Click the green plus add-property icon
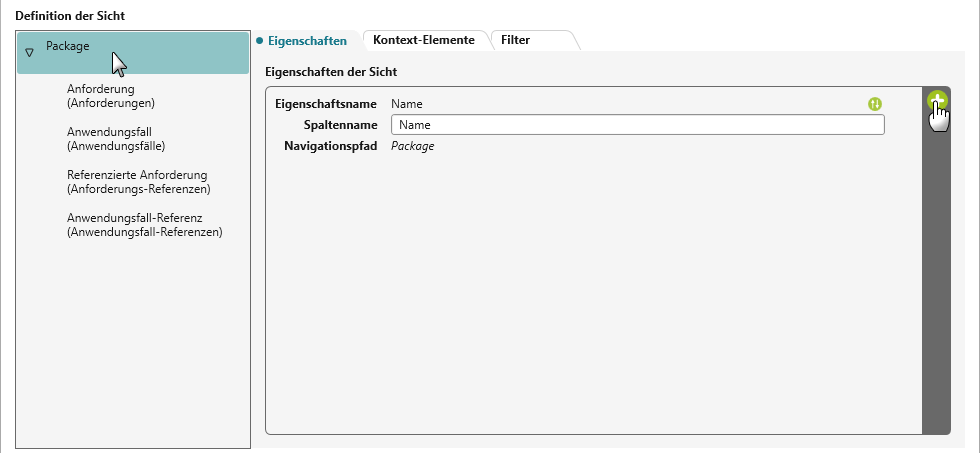Image resolution: width=980 pixels, height=453 pixels. [937, 100]
